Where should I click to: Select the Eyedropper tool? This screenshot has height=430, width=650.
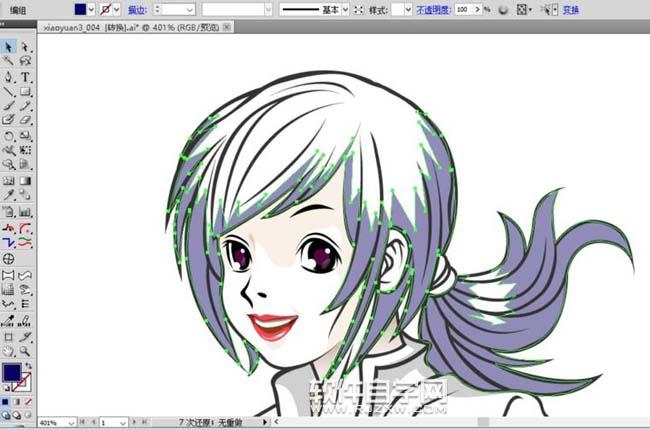(x=8, y=195)
